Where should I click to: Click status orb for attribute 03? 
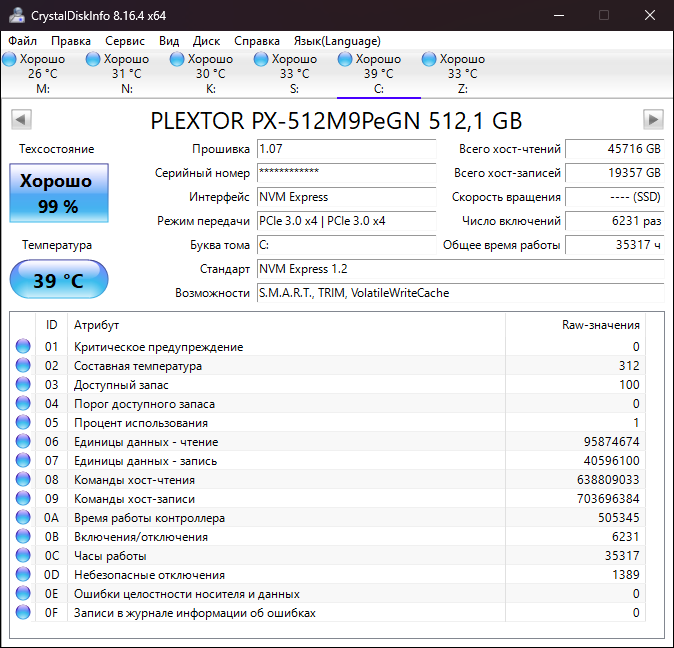point(23,384)
